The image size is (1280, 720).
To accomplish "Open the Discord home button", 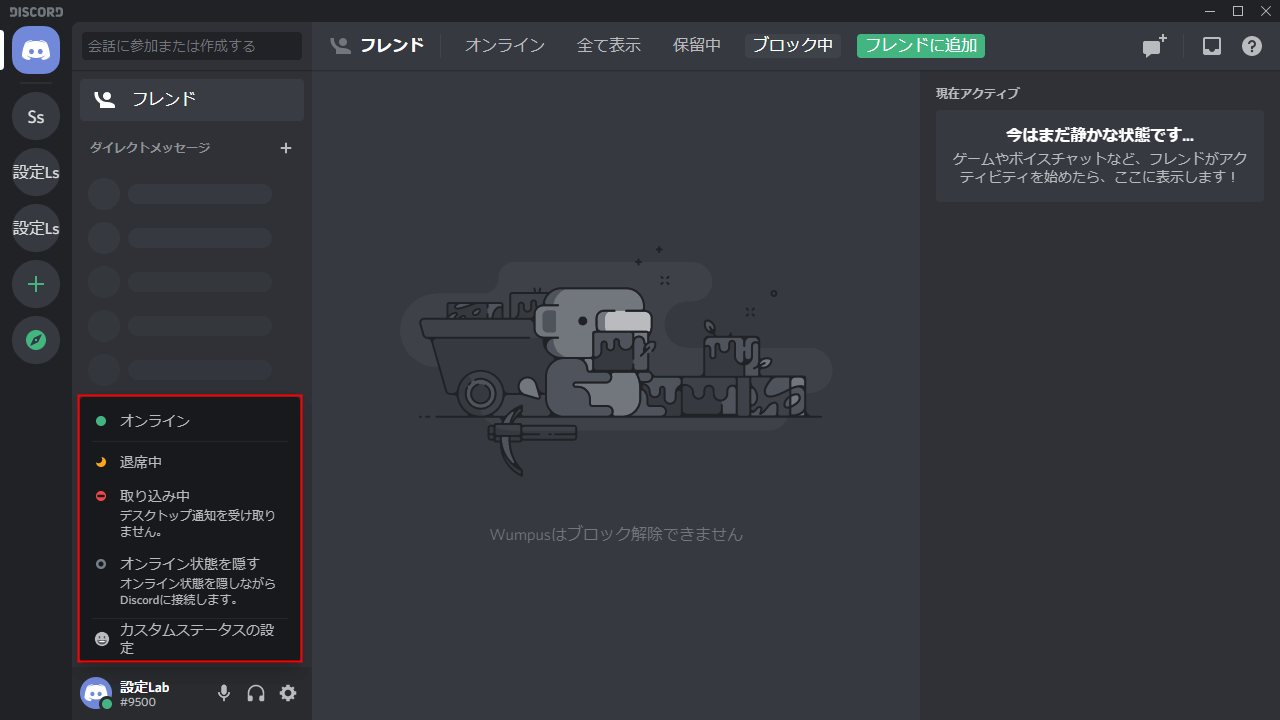I will pyautogui.click(x=36, y=50).
